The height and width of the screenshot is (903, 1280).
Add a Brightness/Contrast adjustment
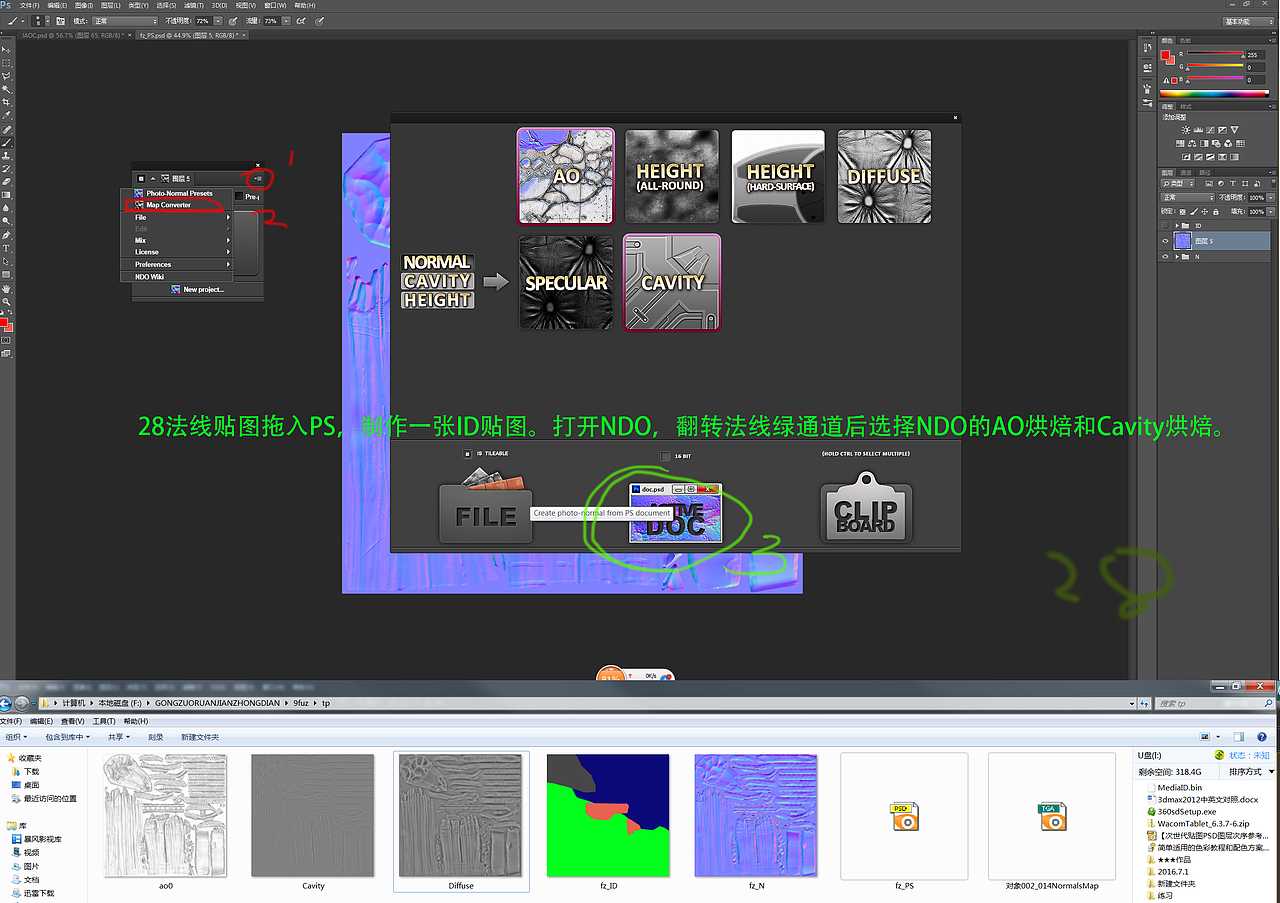pos(1186,130)
